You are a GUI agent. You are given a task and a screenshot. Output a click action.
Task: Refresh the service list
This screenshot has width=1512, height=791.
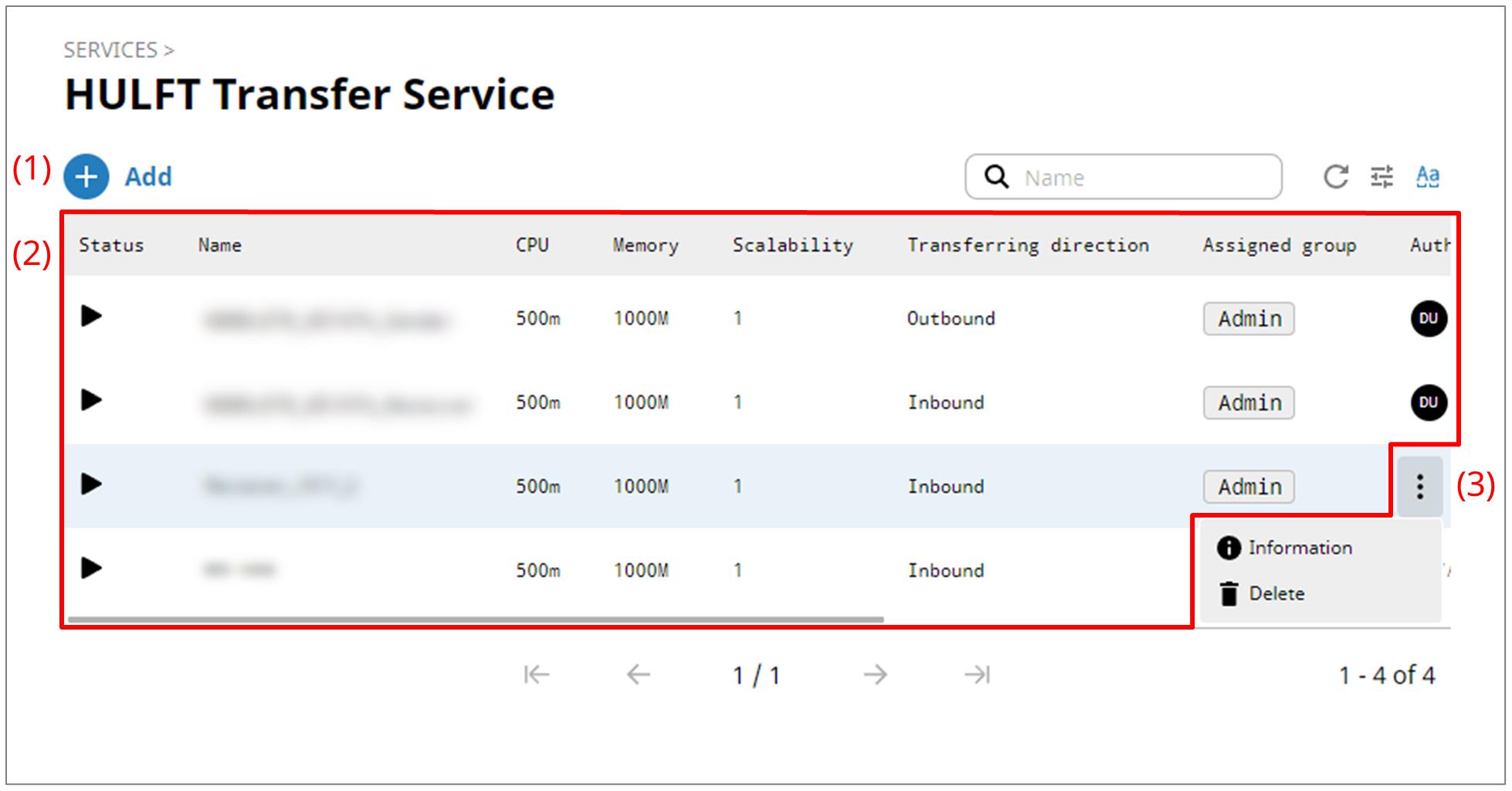click(x=1335, y=177)
